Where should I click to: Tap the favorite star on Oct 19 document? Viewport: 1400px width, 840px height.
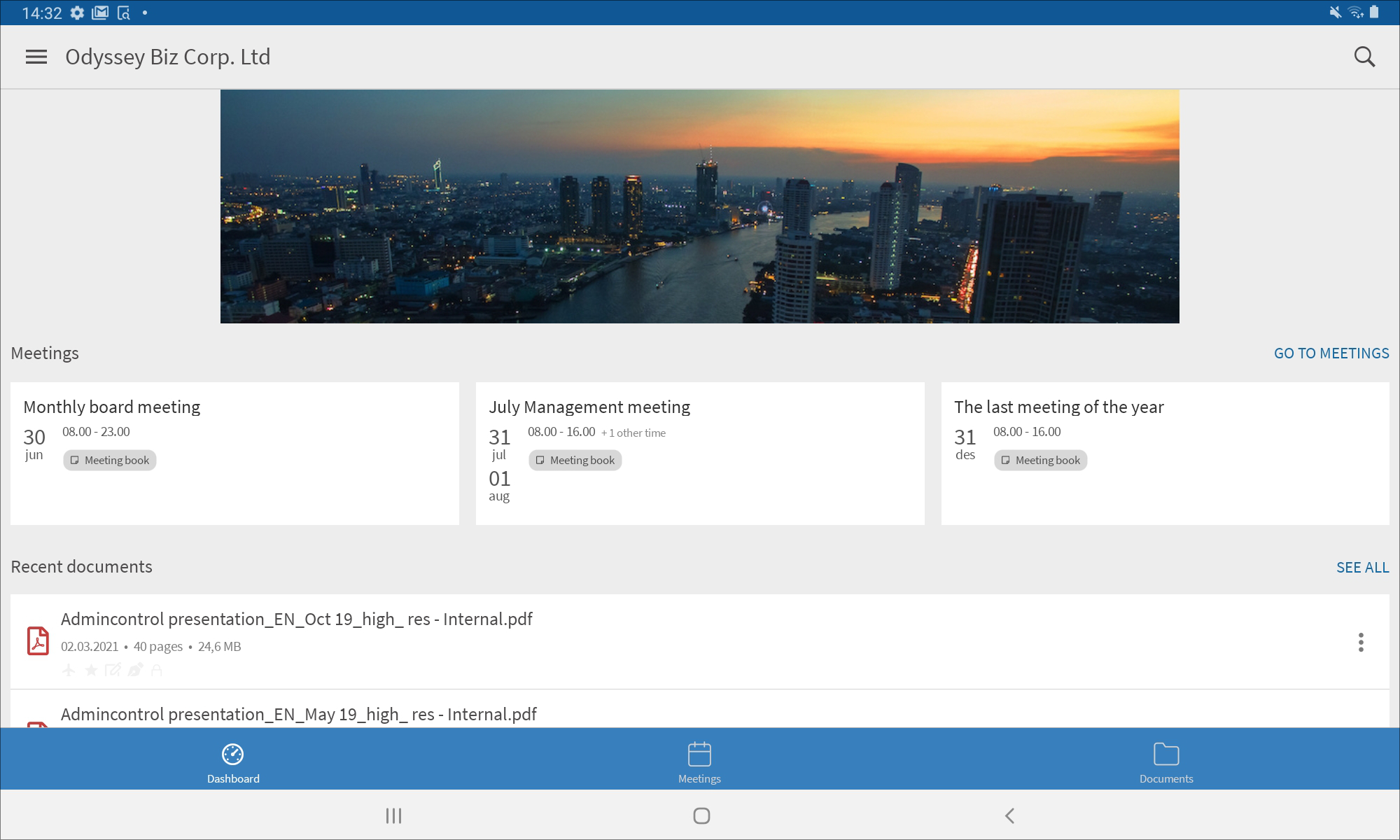click(91, 671)
